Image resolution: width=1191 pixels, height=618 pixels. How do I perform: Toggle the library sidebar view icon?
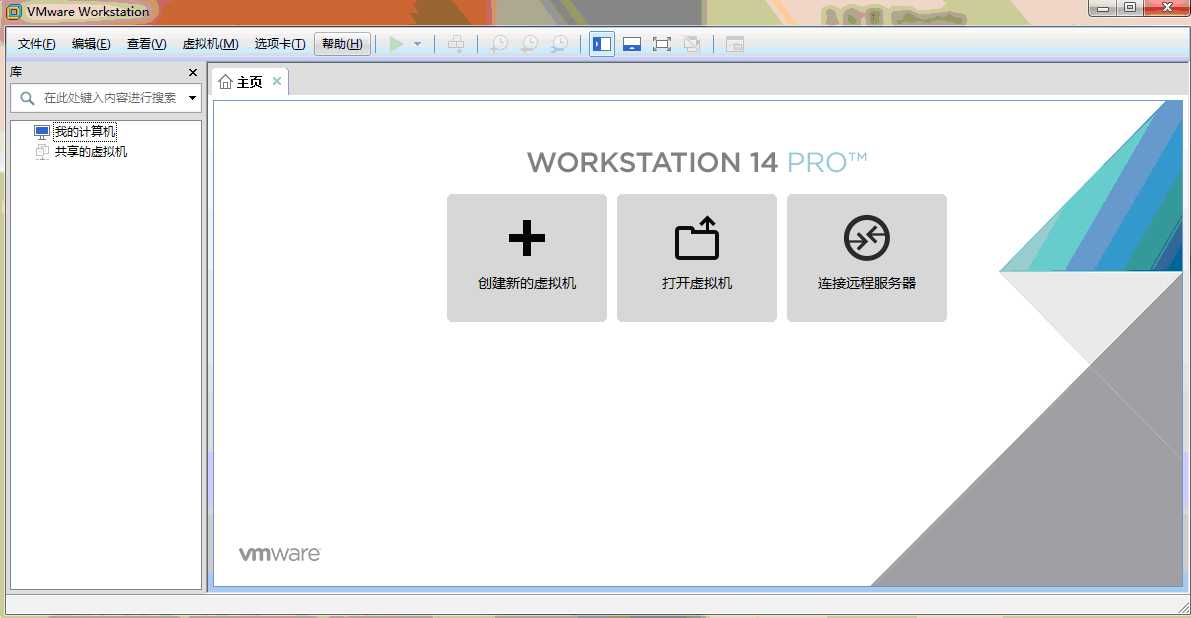(602, 44)
